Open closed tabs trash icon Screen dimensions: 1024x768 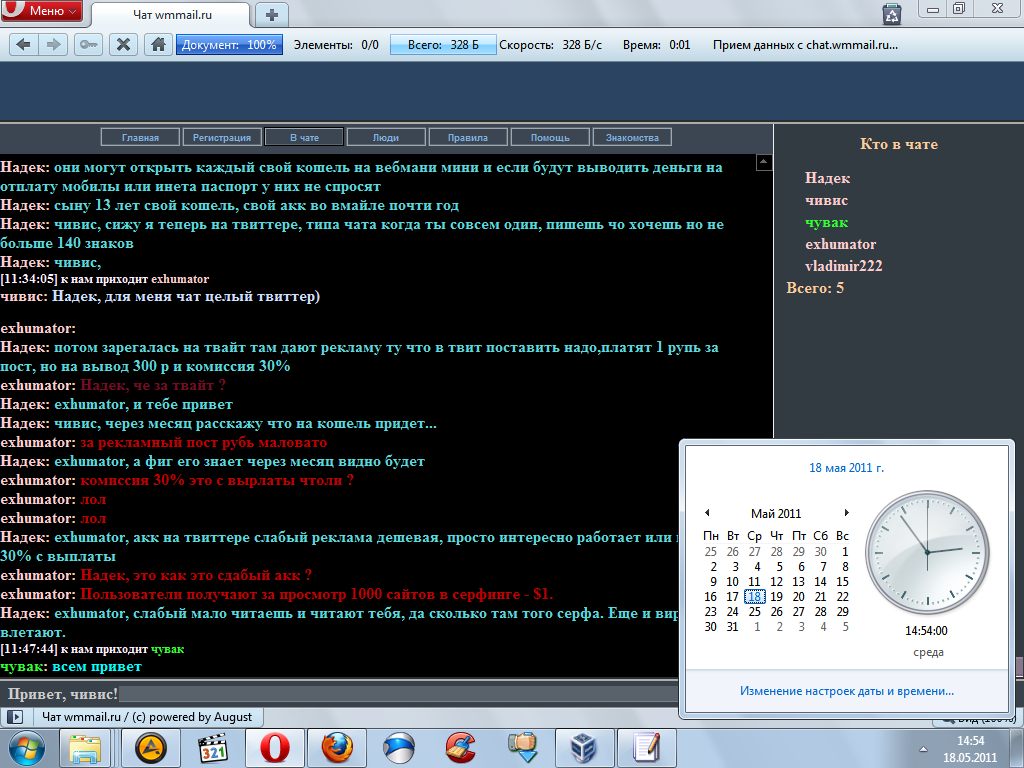click(x=892, y=14)
